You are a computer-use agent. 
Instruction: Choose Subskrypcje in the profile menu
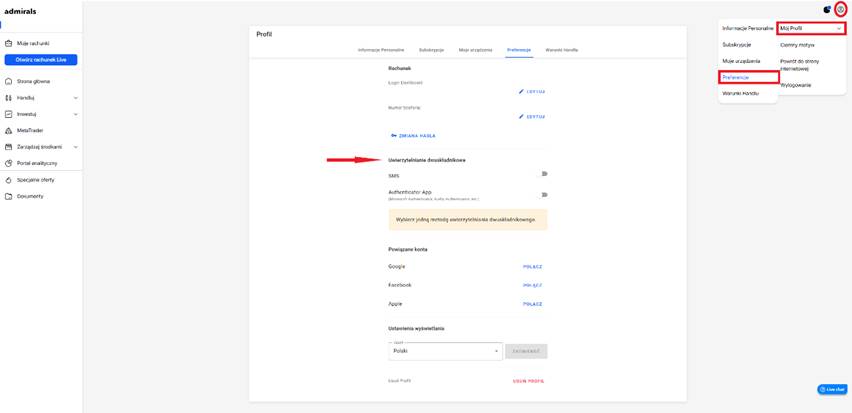point(737,45)
